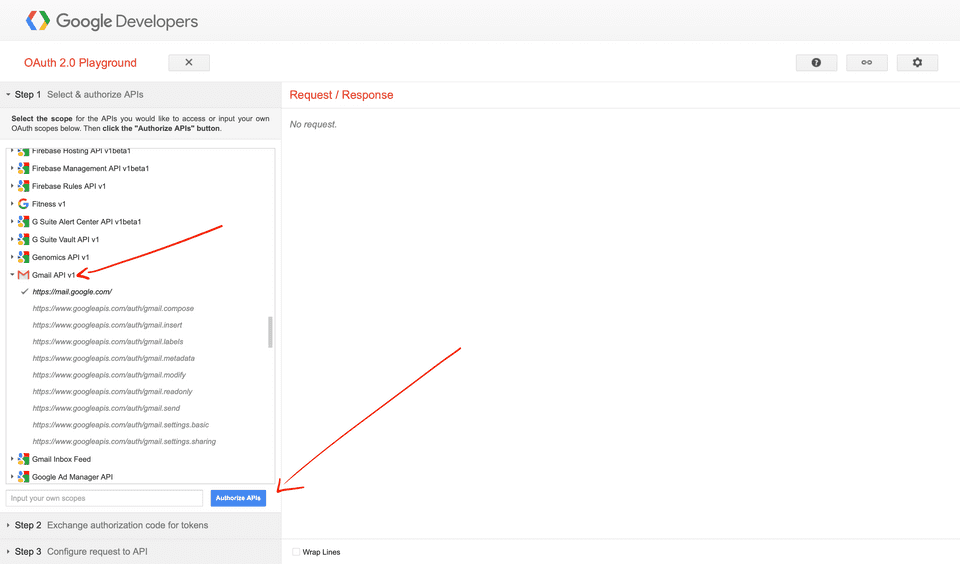Select the gmail.settings.sharing scope
This screenshot has height=564, width=960.
point(124,442)
